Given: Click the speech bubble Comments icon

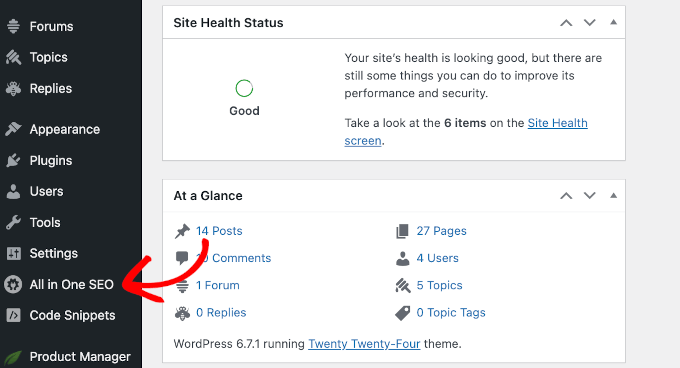Looking at the screenshot, I should click(182, 258).
